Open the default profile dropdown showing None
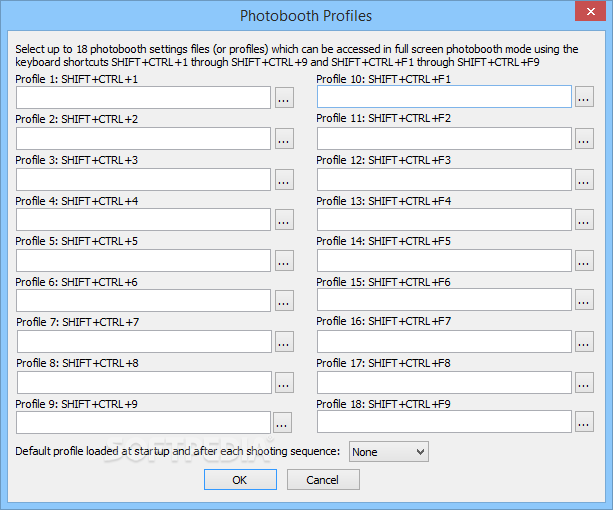 389,452
